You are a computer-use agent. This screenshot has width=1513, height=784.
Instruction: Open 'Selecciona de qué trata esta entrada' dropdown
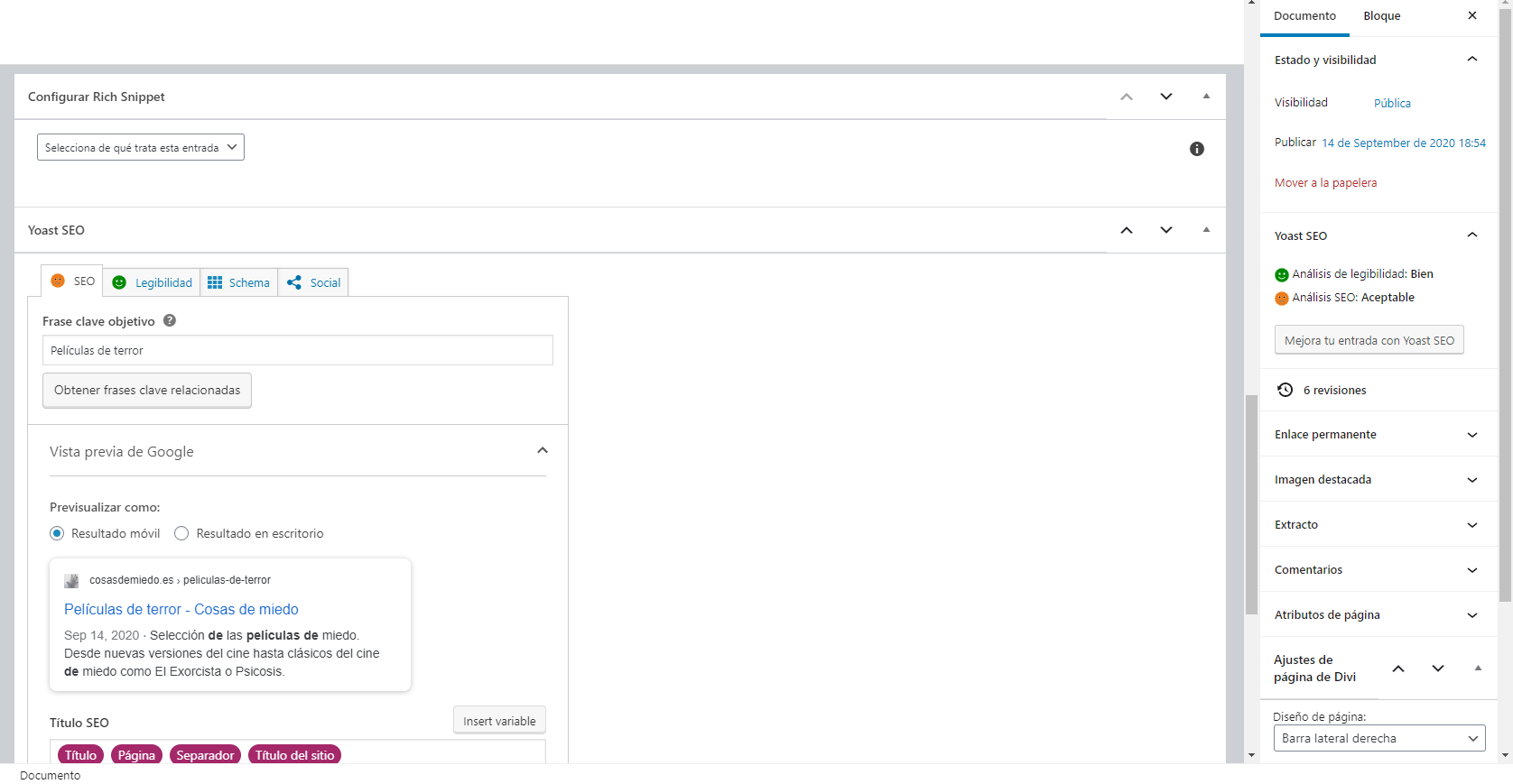click(x=141, y=147)
